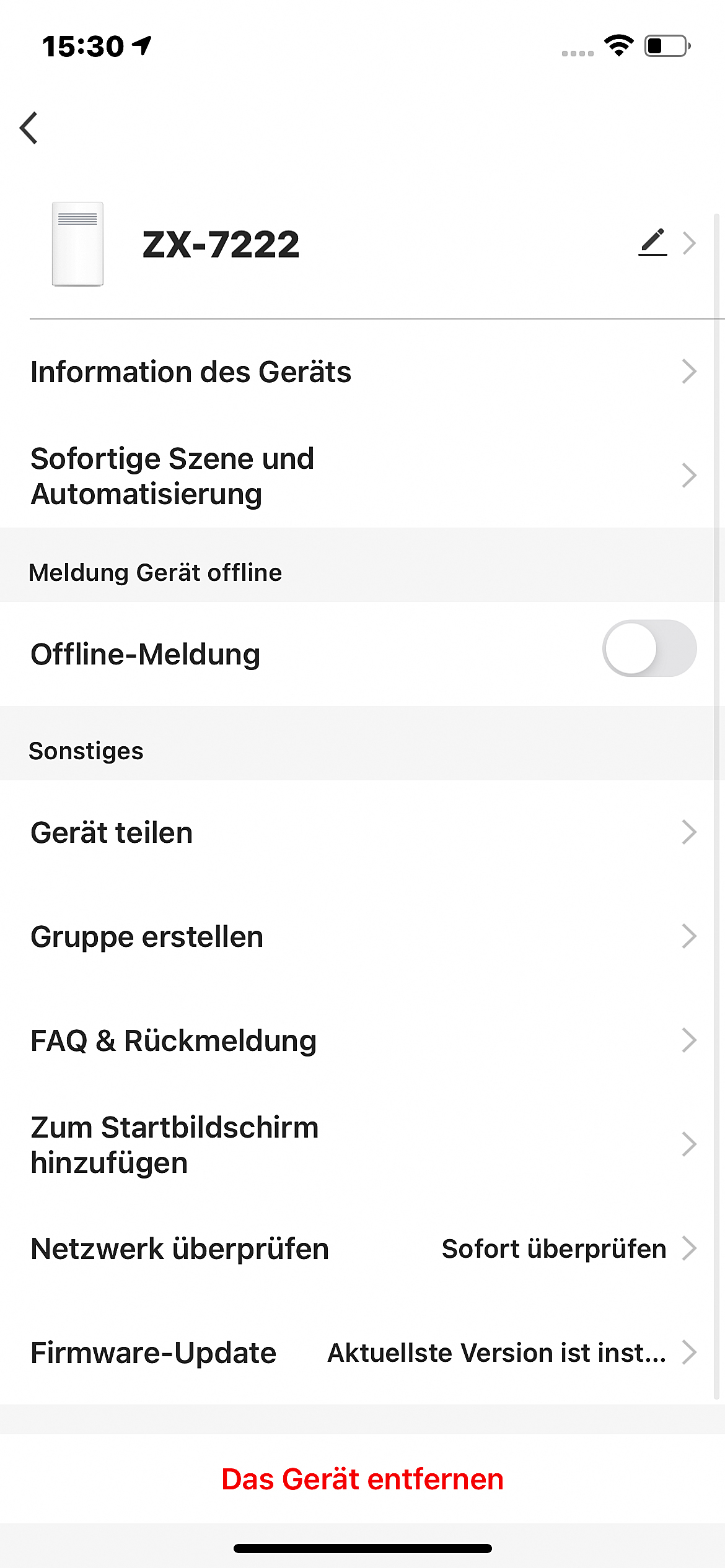Tap Das Gerät entfernen button
The width and height of the screenshot is (725, 1568).
[362, 1479]
